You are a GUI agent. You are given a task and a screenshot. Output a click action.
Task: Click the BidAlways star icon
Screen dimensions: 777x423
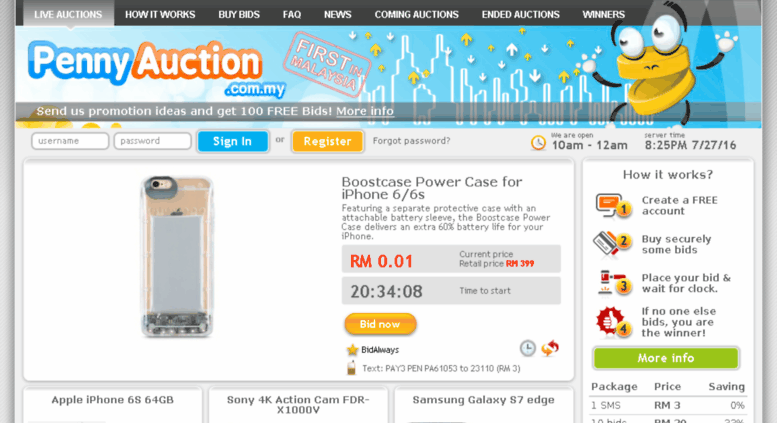point(352,350)
